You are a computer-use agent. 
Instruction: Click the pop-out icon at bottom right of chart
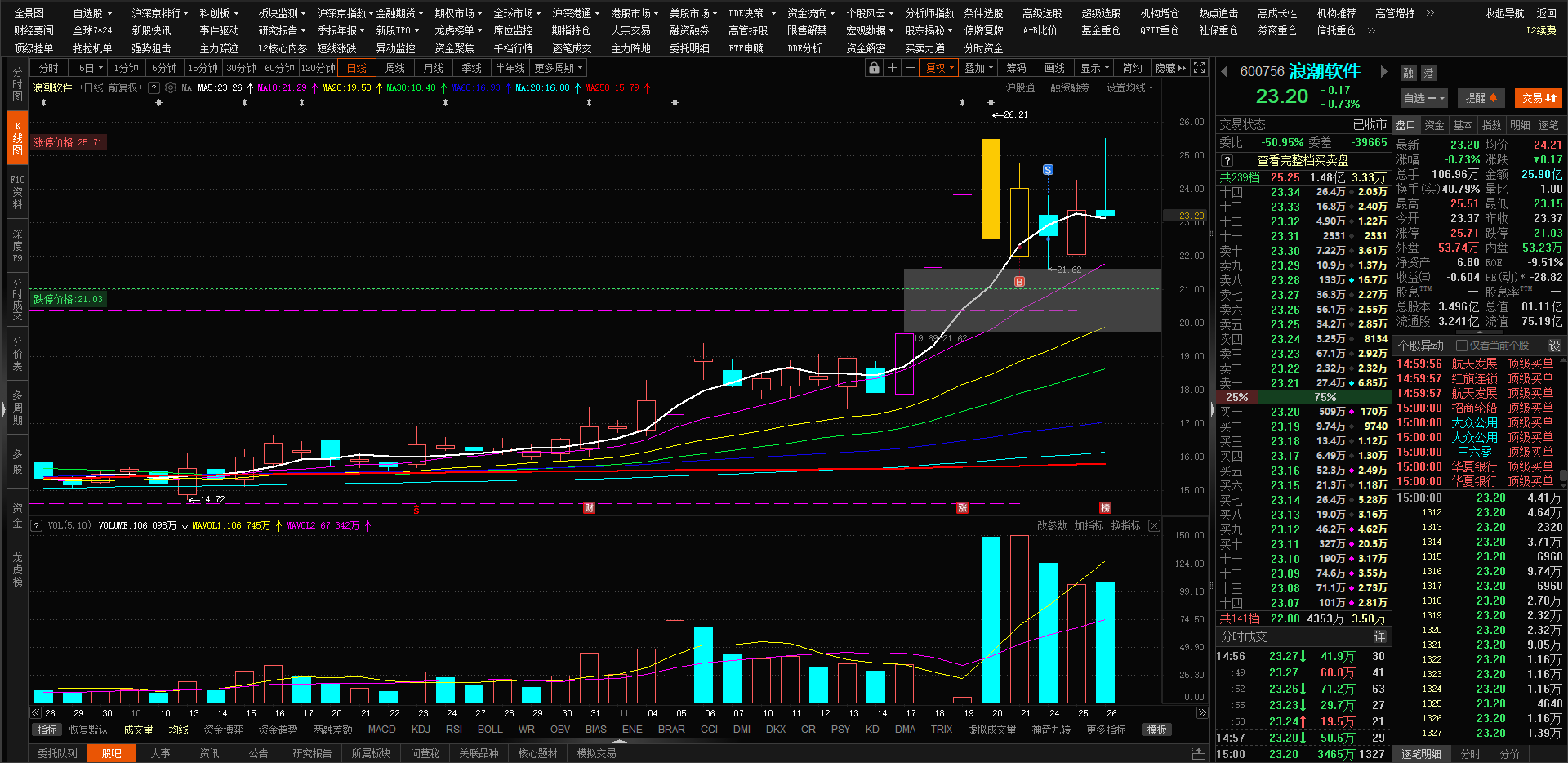(x=1199, y=752)
